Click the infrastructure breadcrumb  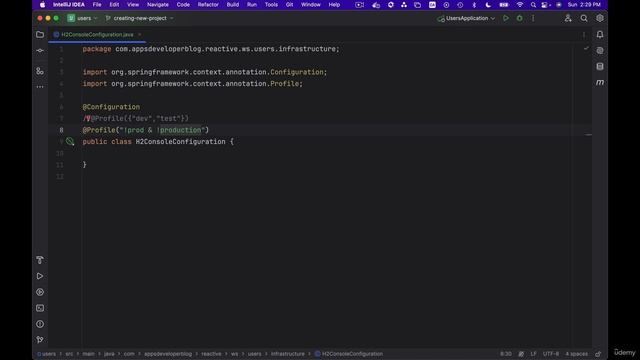tap(288, 354)
